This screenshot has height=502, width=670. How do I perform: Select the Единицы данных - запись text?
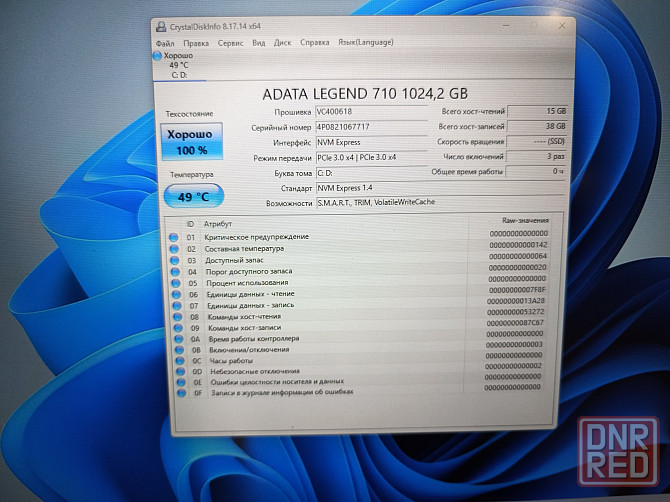pos(251,305)
